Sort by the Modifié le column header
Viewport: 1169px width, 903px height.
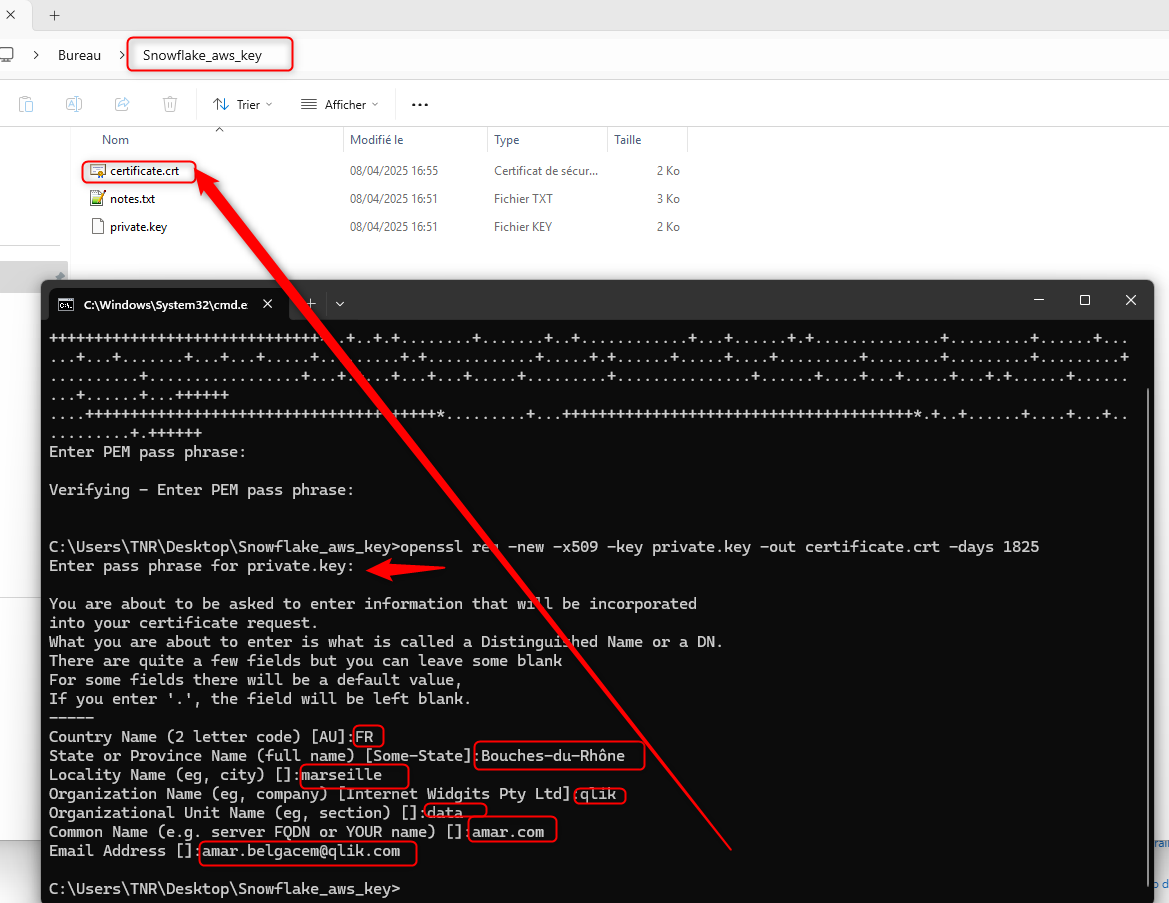(376, 140)
